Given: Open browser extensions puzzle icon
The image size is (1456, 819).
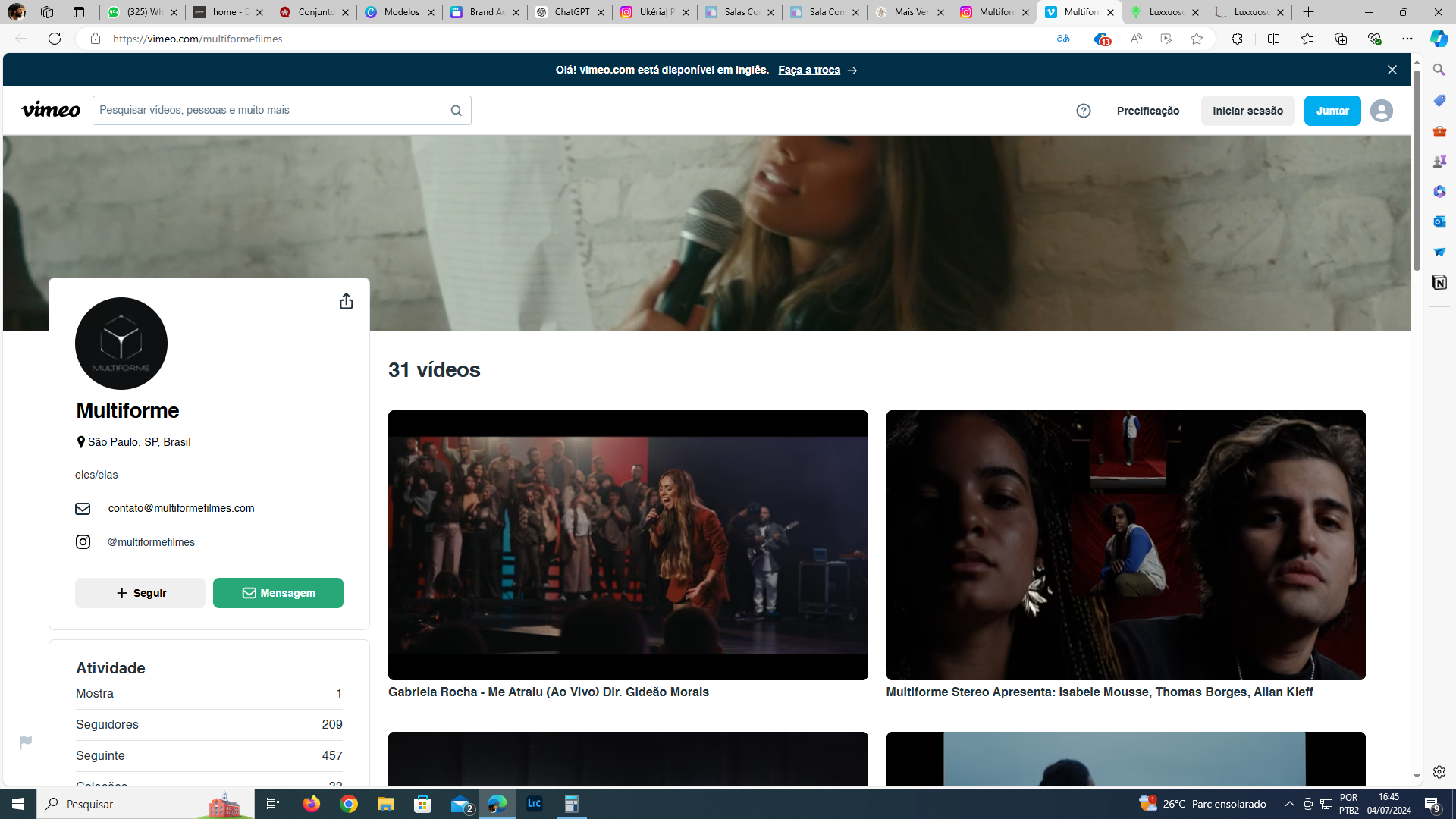Looking at the screenshot, I should coord(1237,39).
